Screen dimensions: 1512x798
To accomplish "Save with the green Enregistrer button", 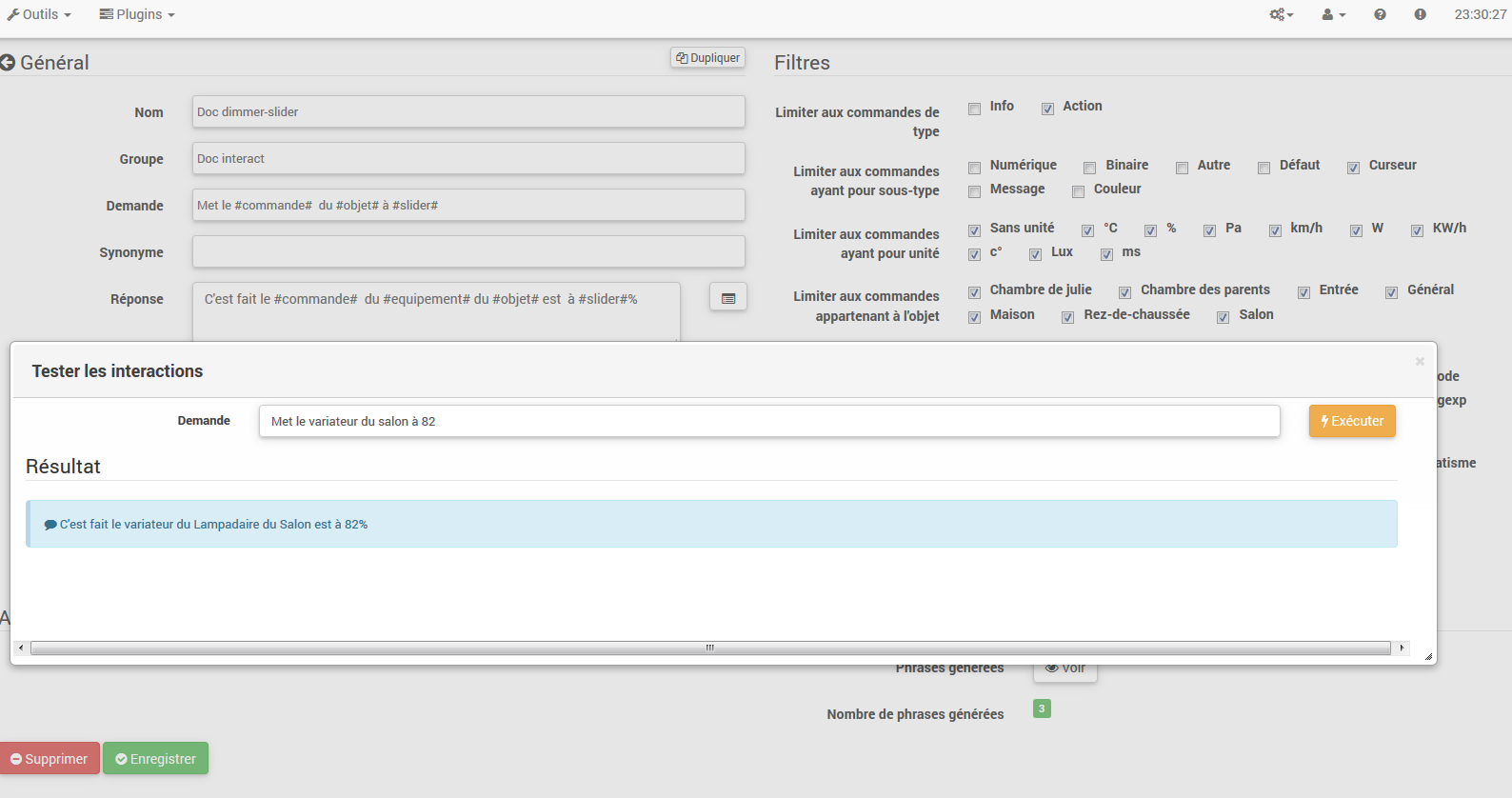I will click(155, 759).
